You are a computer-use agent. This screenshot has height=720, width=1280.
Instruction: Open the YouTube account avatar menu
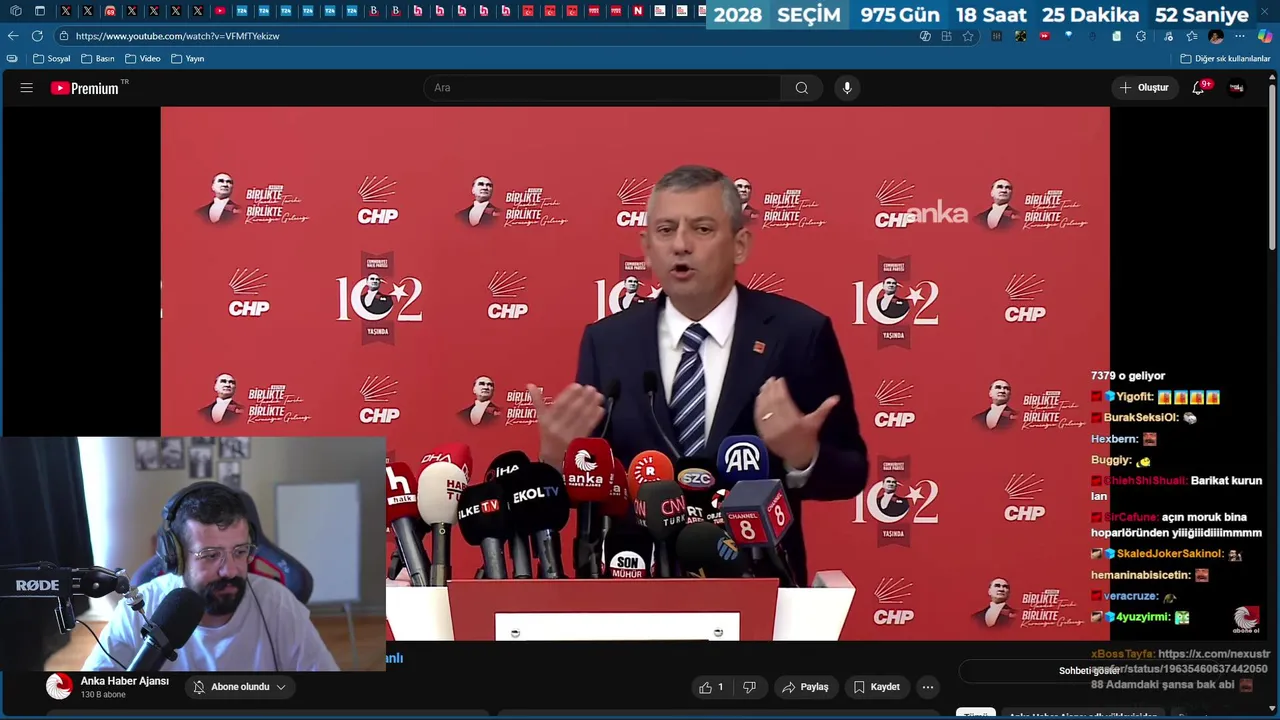1237,88
